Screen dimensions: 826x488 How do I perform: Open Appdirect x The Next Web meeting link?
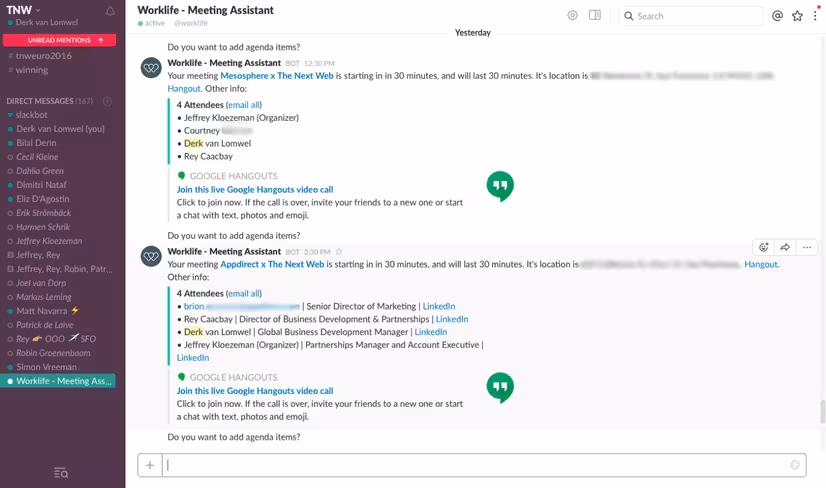point(272,264)
